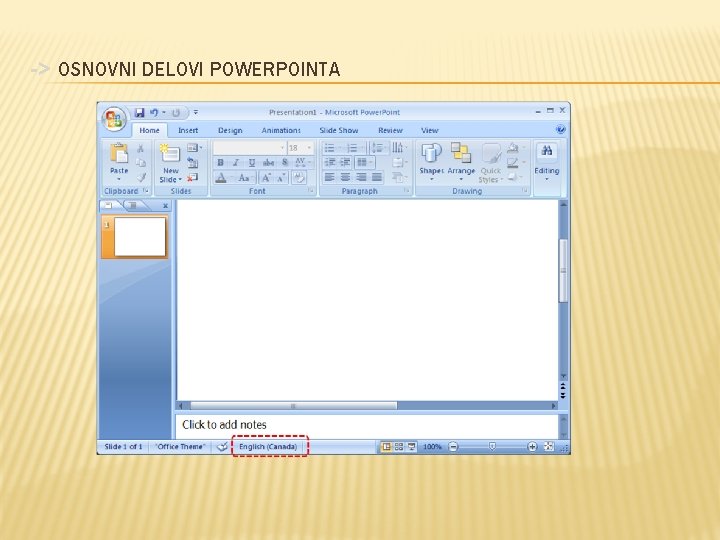Open the Office Button menu
The image size is (720, 540).
[x=113, y=119]
